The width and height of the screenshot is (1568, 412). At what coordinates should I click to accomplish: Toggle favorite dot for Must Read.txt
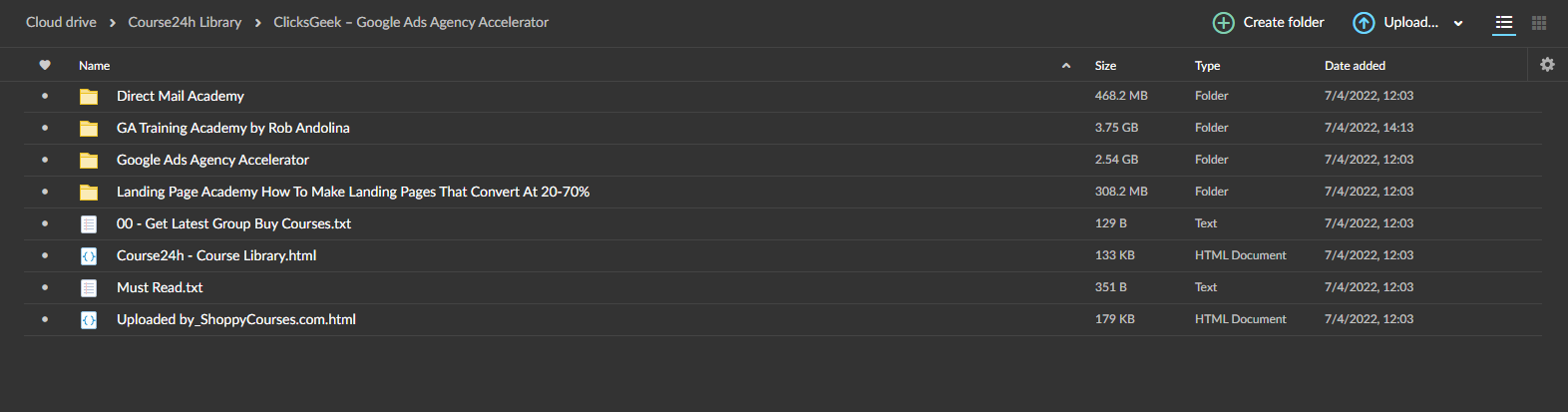click(x=45, y=287)
